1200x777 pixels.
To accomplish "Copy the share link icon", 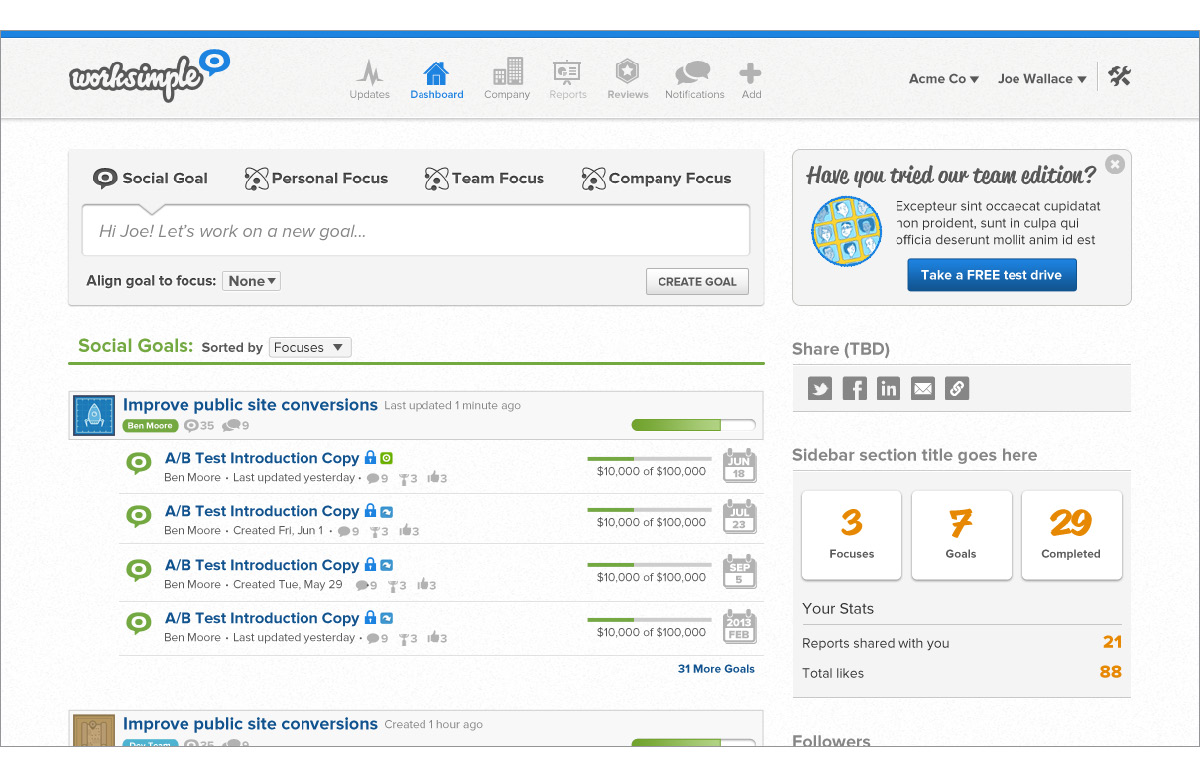I will (957, 389).
